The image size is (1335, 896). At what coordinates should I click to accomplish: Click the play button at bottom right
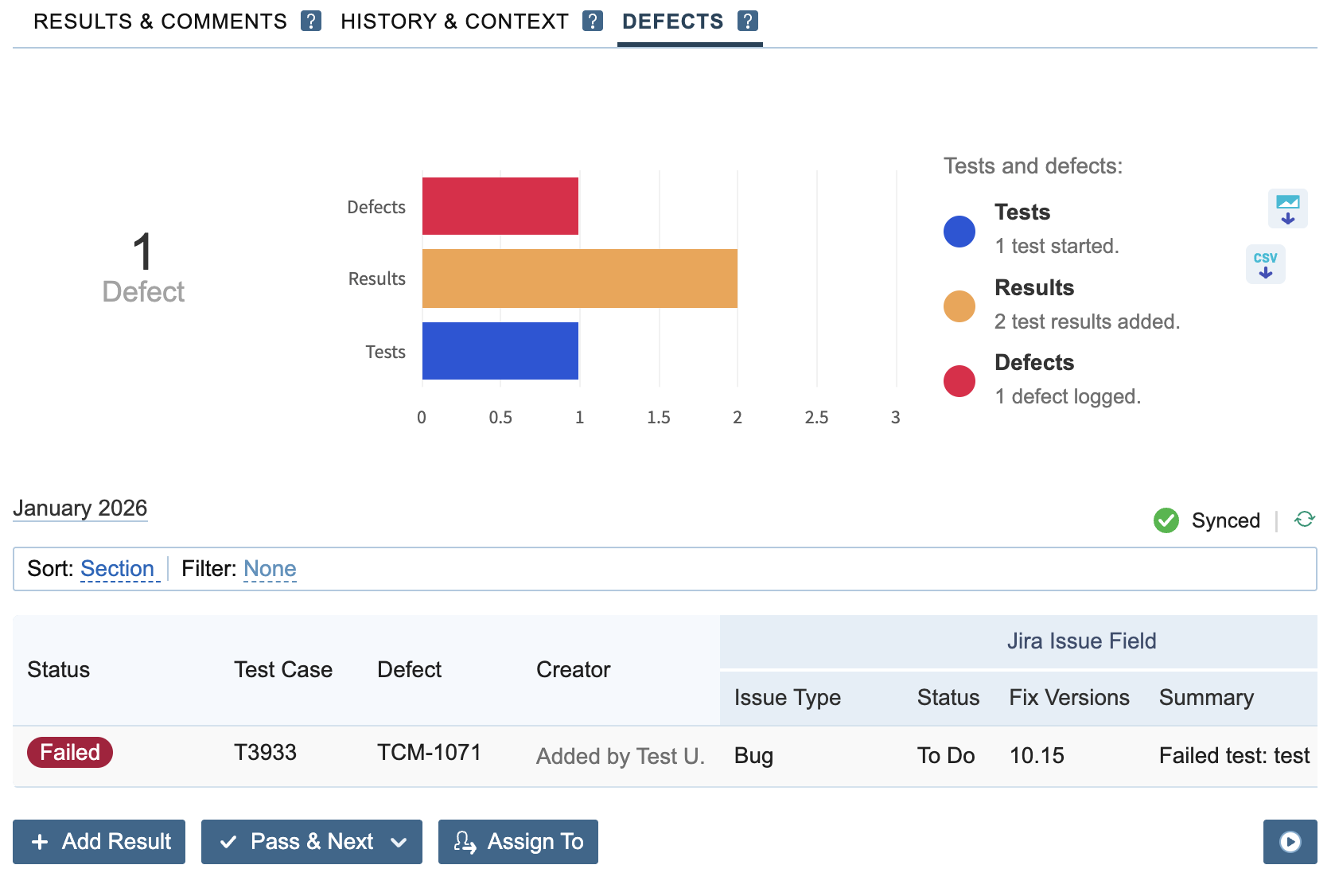[1290, 842]
